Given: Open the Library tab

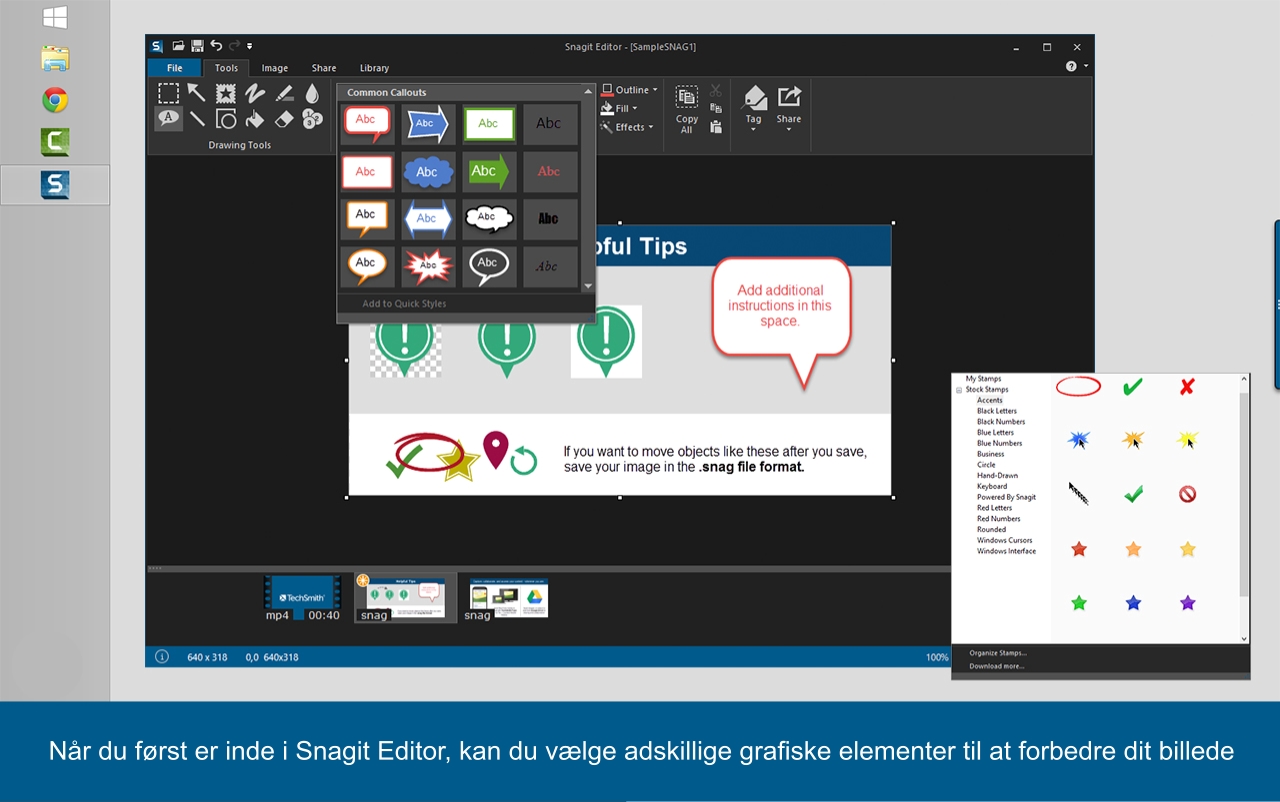Looking at the screenshot, I should tap(374, 67).
